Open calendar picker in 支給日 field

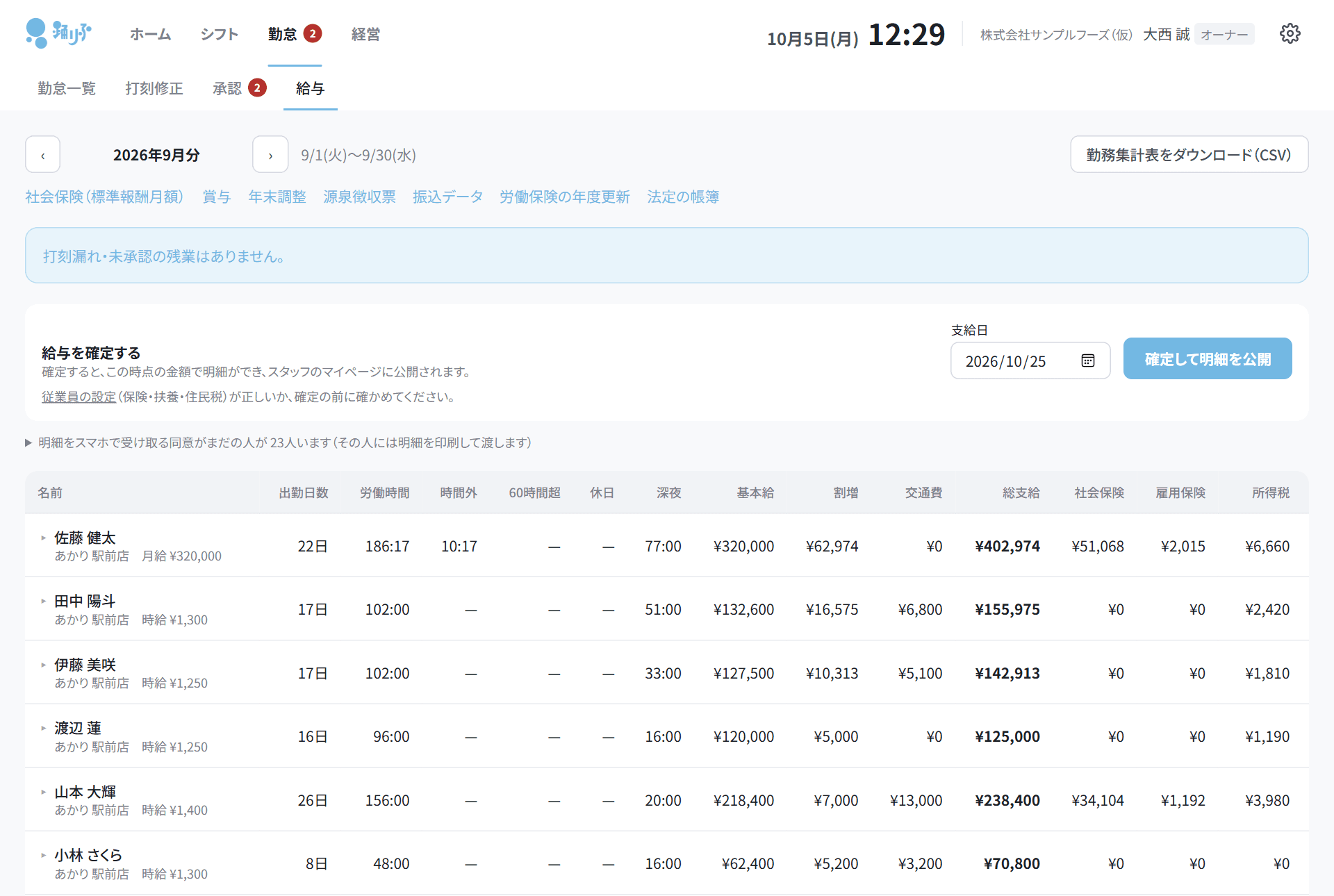[1087, 360]
